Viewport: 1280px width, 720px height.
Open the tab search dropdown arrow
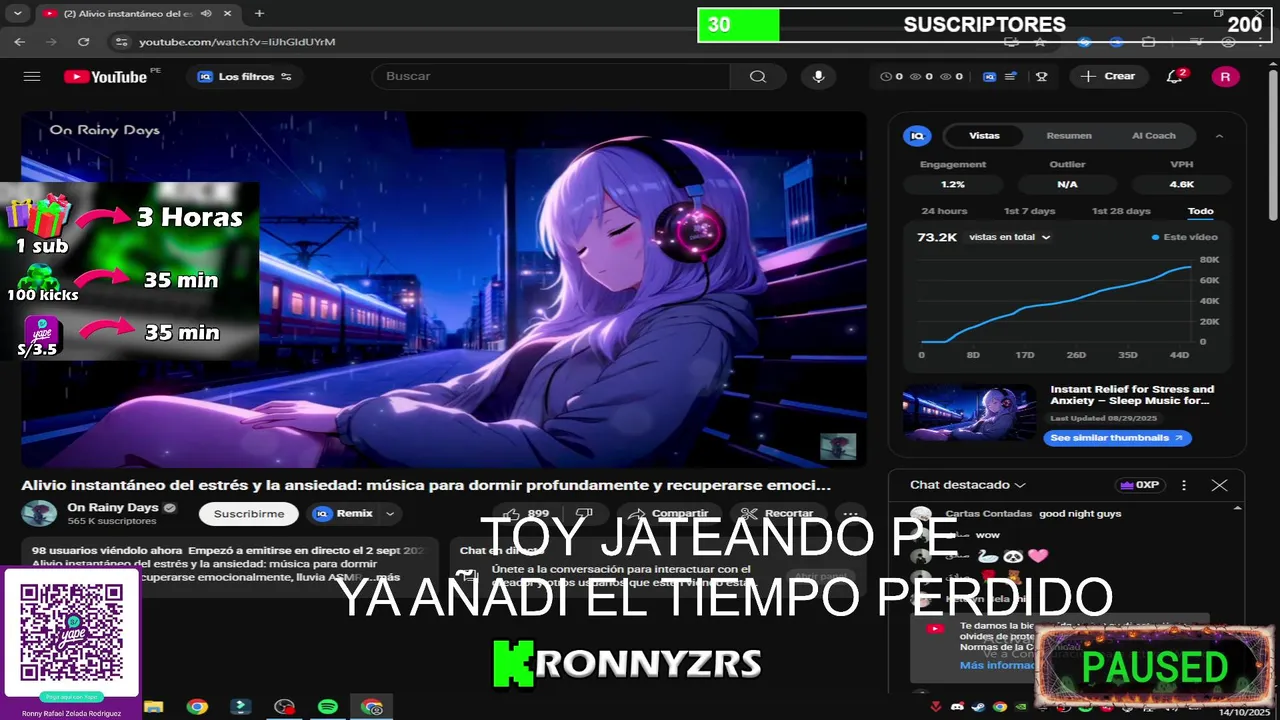(17, 14)
